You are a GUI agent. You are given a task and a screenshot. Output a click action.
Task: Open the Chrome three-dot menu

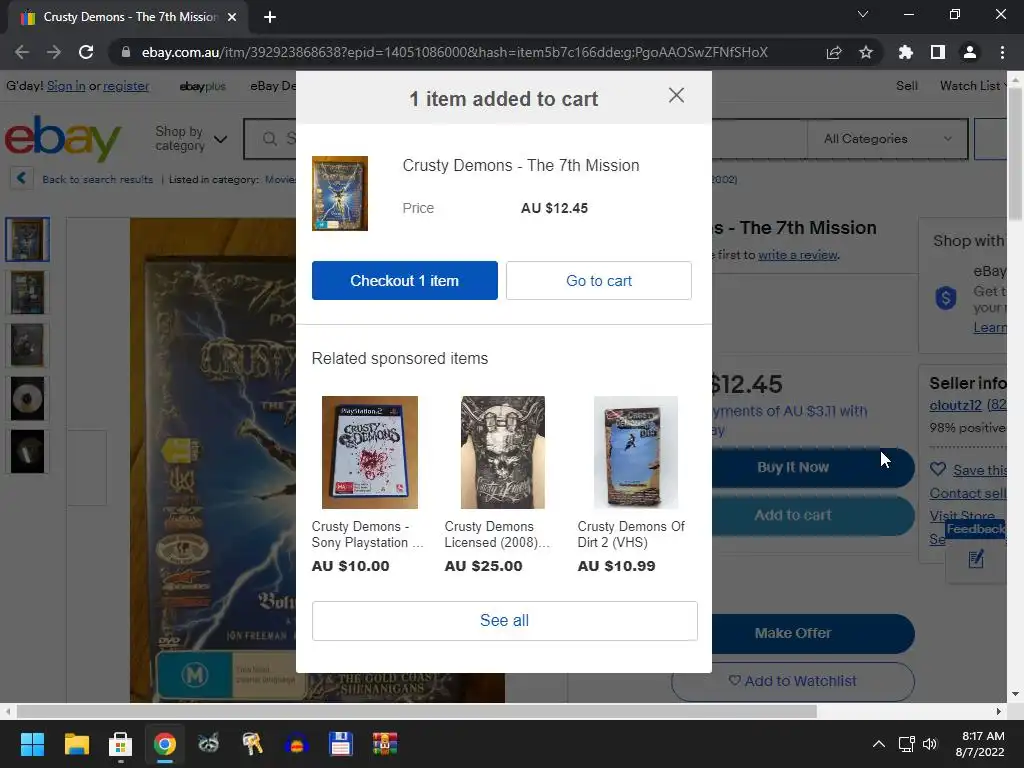click(x=1002, y=52)
